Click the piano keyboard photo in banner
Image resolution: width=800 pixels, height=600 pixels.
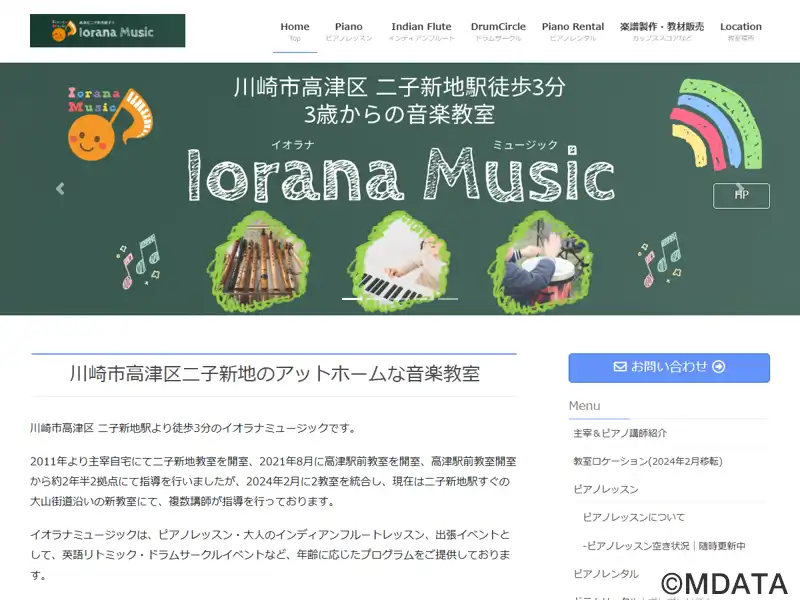[401, 261]
